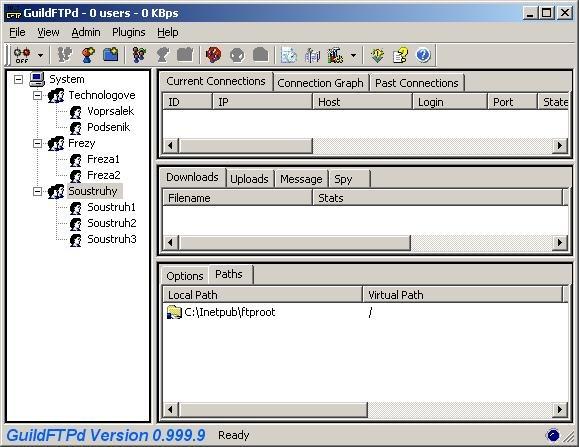
Task: Click the Virtual Path column header
Action: [x=463, y=295]
